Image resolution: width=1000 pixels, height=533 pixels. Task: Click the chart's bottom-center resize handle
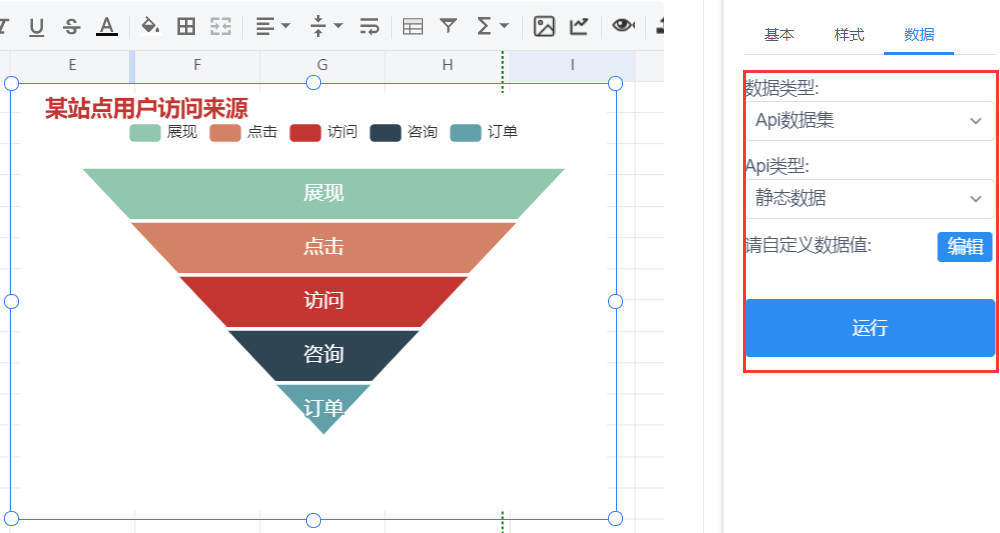coord(313,520)
